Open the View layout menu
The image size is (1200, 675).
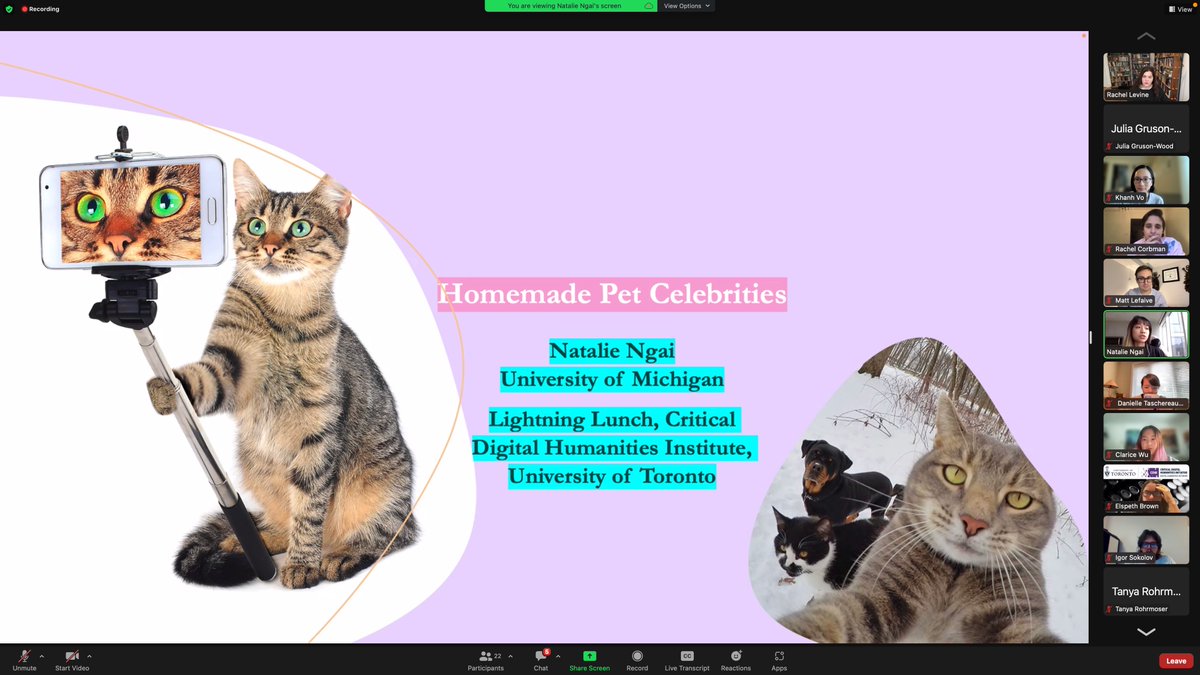point(1180,8)
